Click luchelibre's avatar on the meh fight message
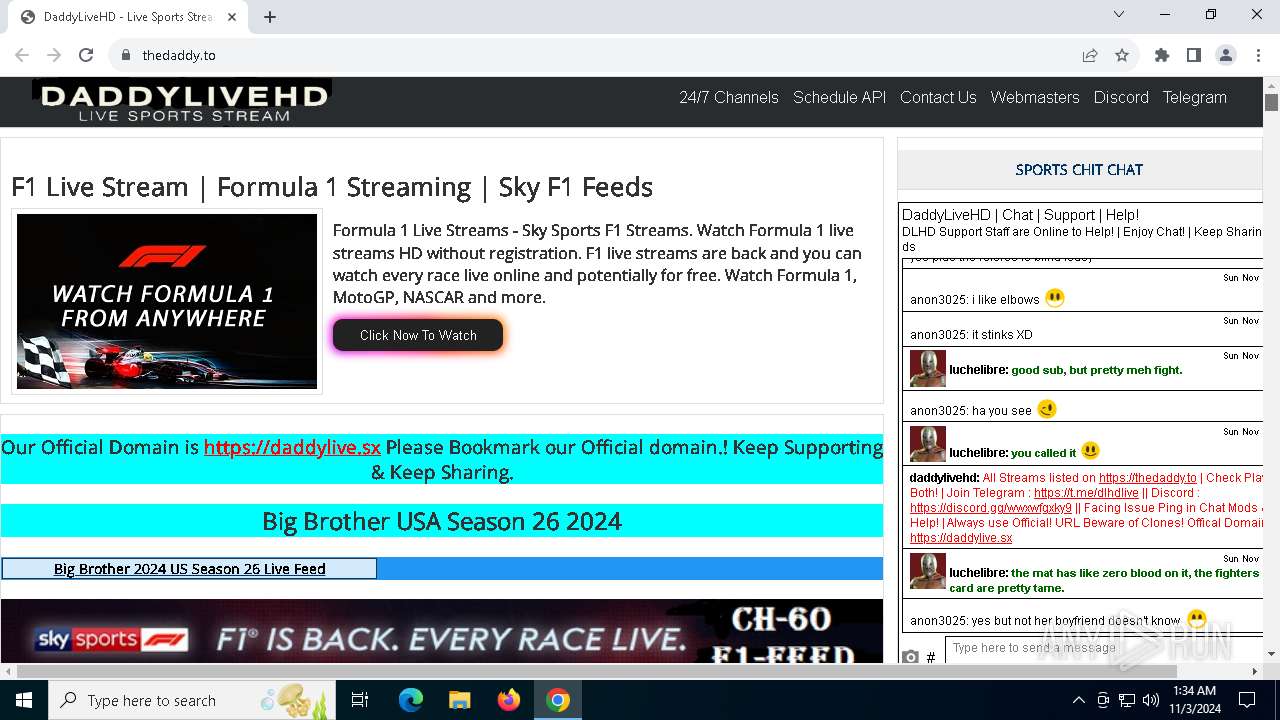 coord(928,369)
